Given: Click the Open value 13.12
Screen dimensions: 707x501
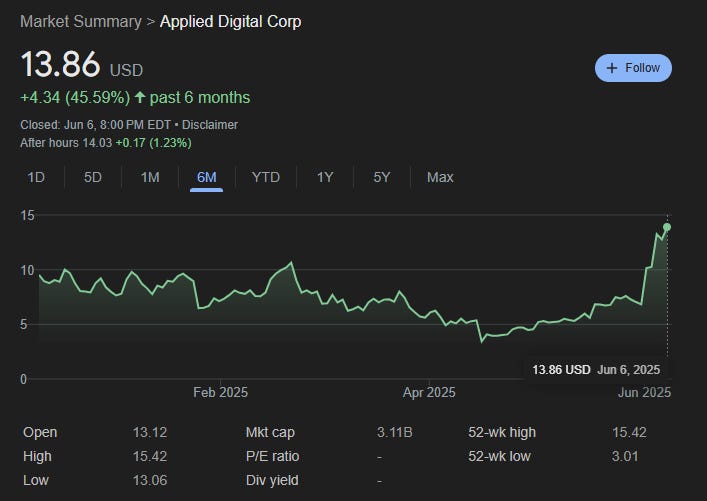Looking at the screenshot, I should tap(150, 432).
